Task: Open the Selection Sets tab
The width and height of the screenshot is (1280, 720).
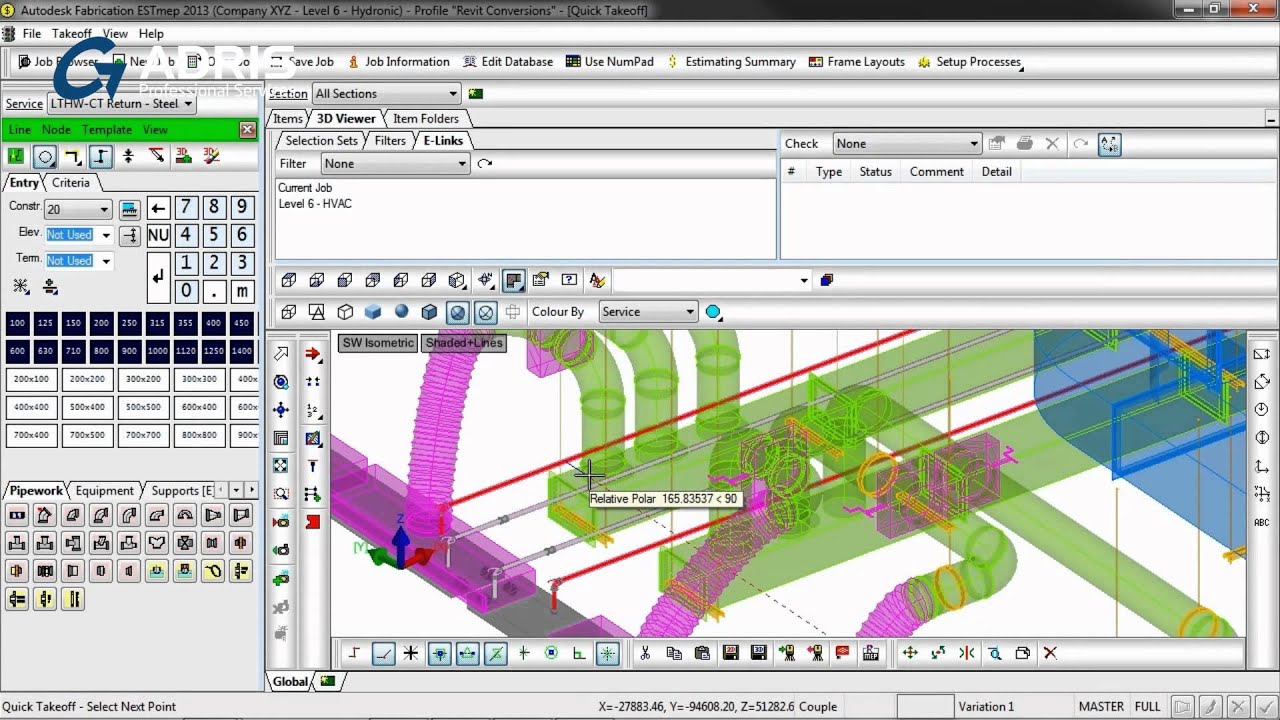Action: (x=320, y=140)
